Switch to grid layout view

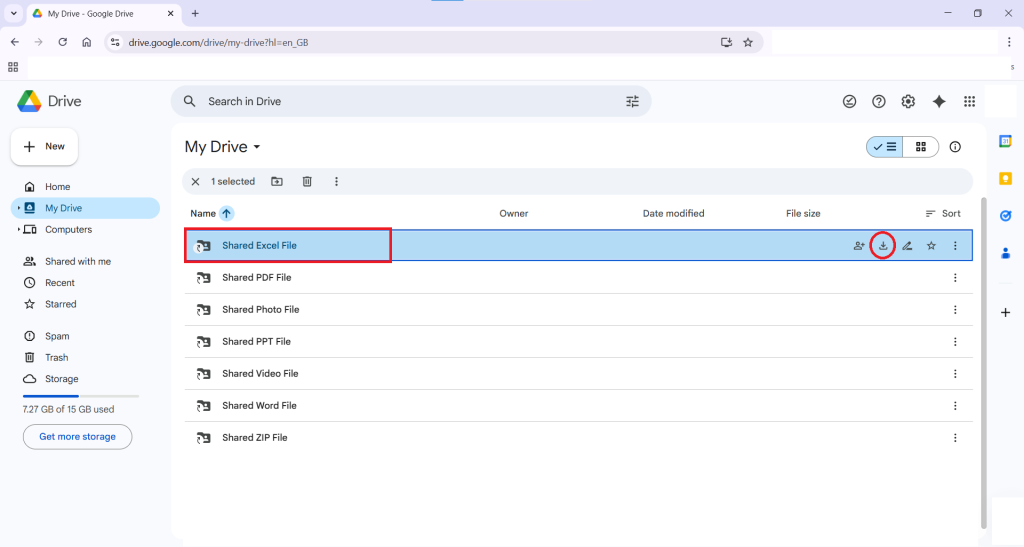coord(921,147)
